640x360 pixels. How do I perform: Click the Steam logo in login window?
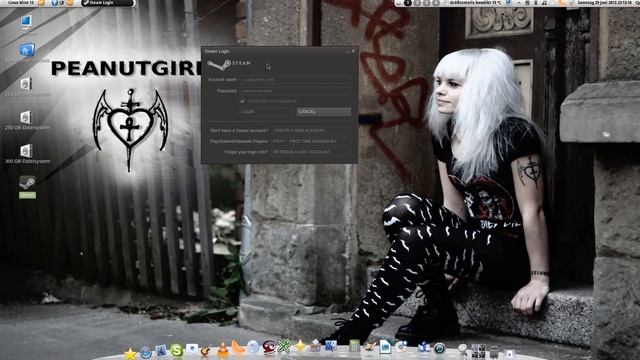[229, 64]
